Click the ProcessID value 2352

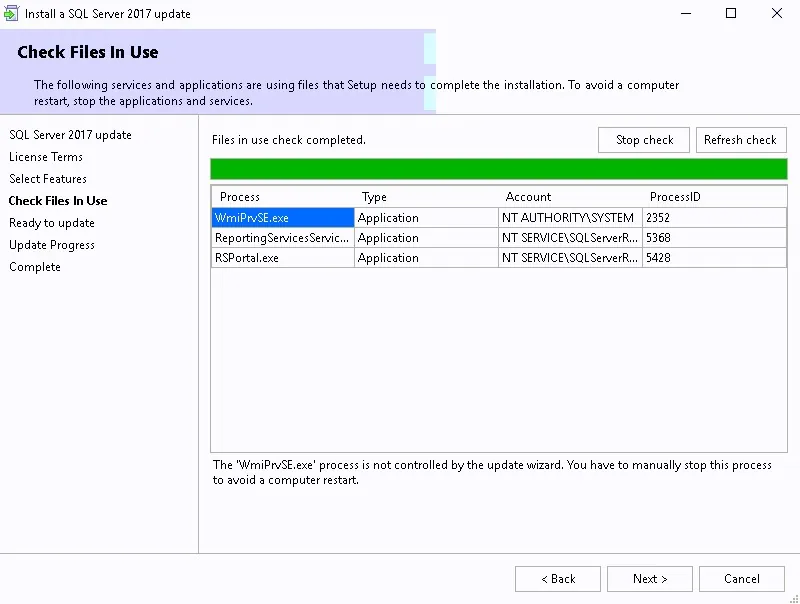pos(714,217)
